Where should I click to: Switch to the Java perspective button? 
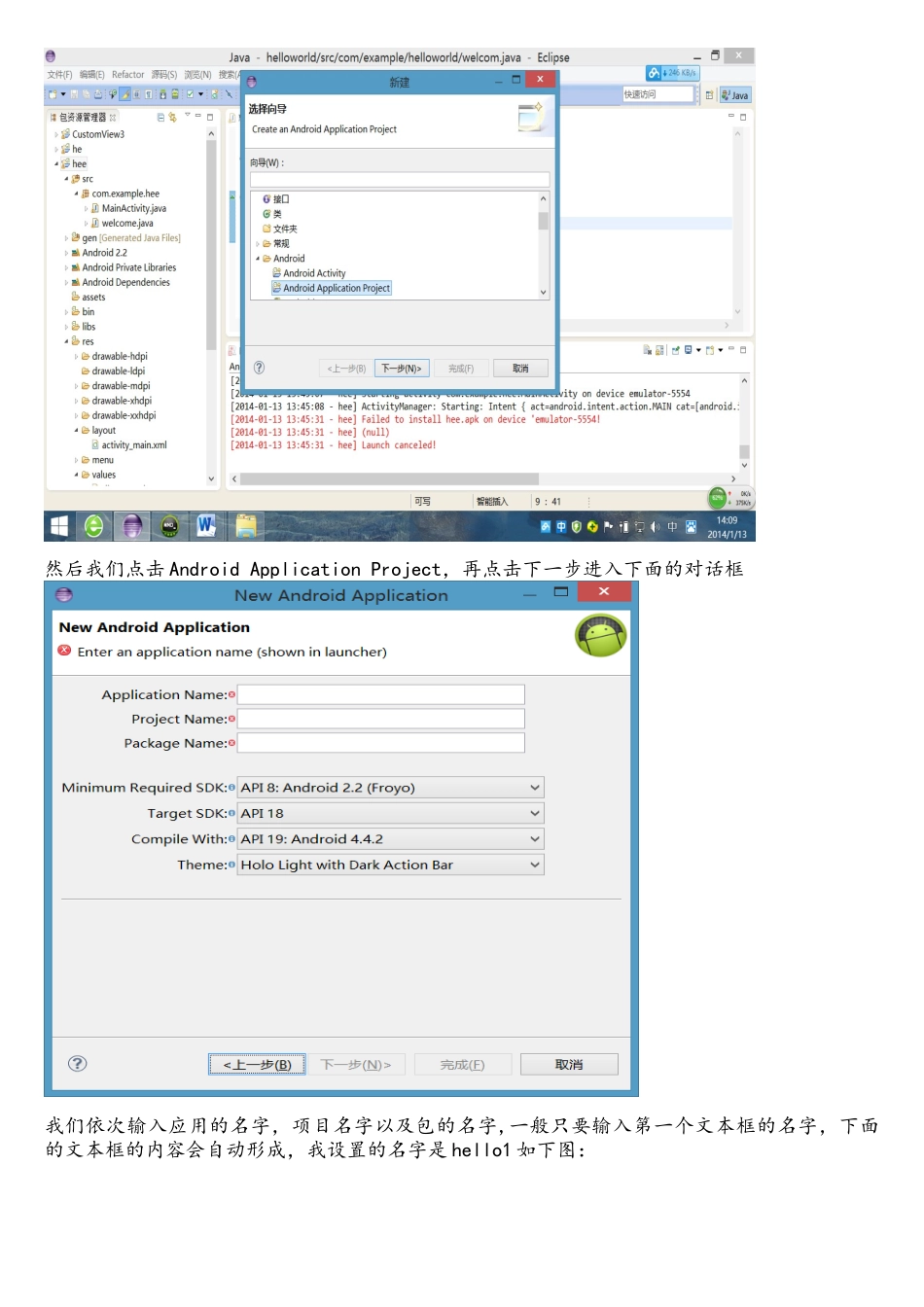point(735,95)
